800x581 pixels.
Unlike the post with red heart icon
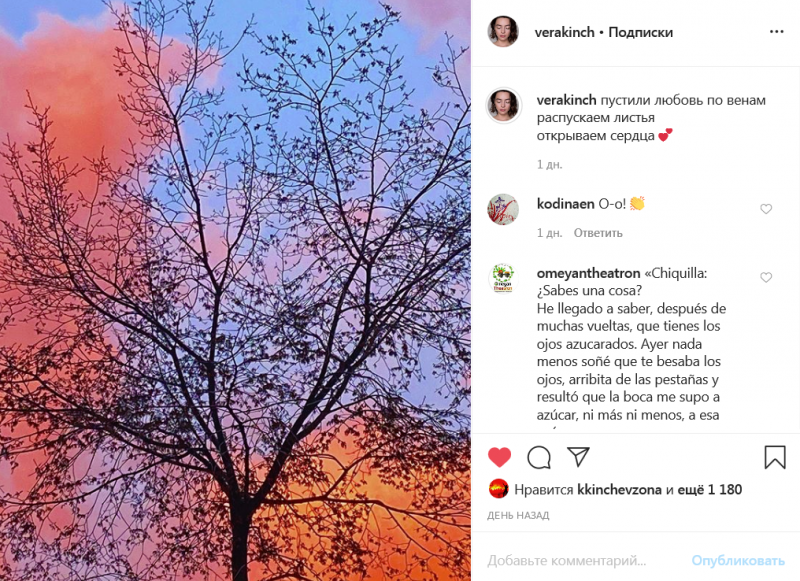pos(499,457)
